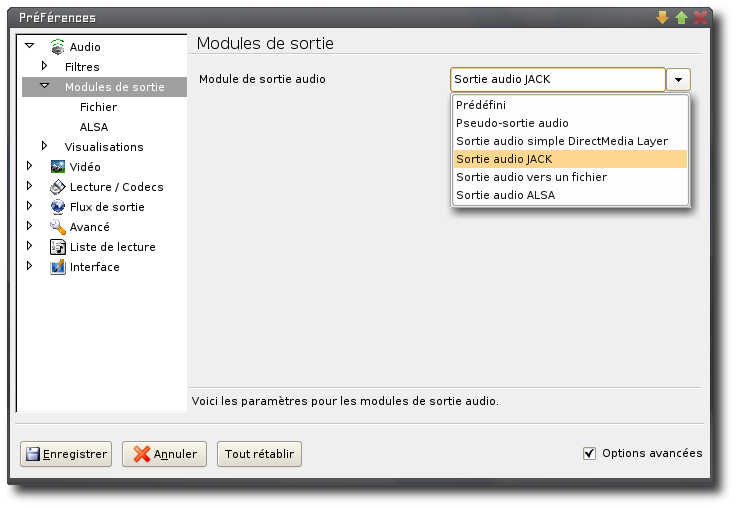Click the Voici les paramètres description text
Screen dimensions: 736x508
345,401
